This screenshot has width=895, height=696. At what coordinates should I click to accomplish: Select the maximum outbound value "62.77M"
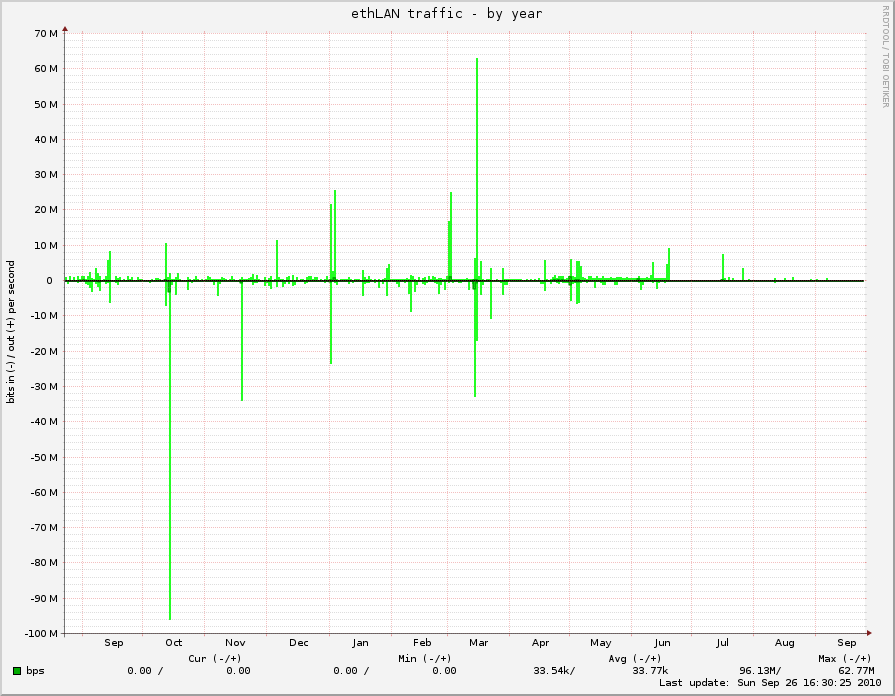pos(856,671)
